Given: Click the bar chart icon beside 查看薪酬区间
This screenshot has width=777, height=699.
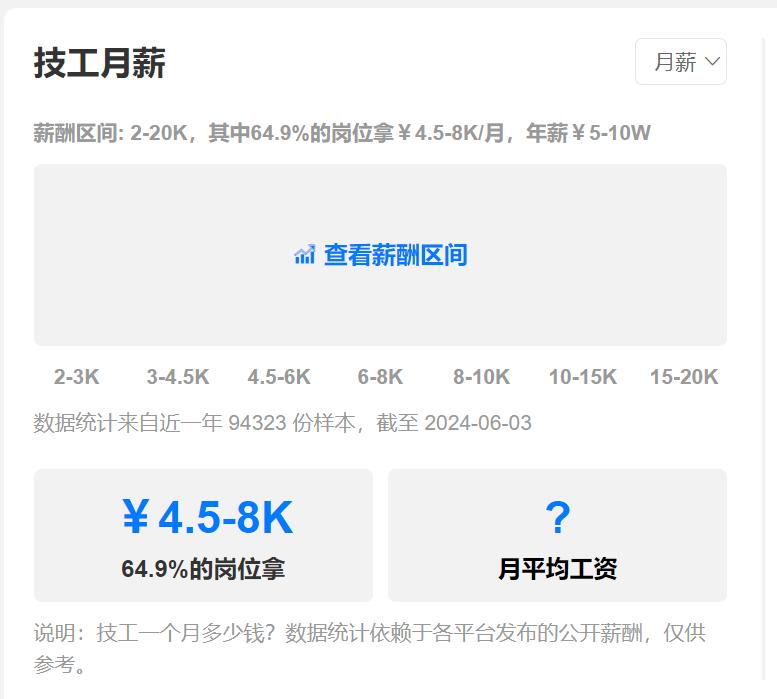Looking at the screenshot, I should tap(304, 255).
